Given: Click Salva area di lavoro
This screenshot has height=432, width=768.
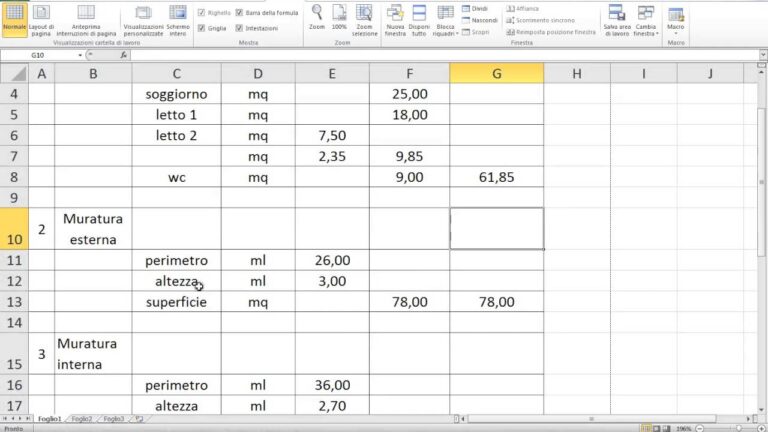Looking at the screenshot, I should [x=617, y=20].
